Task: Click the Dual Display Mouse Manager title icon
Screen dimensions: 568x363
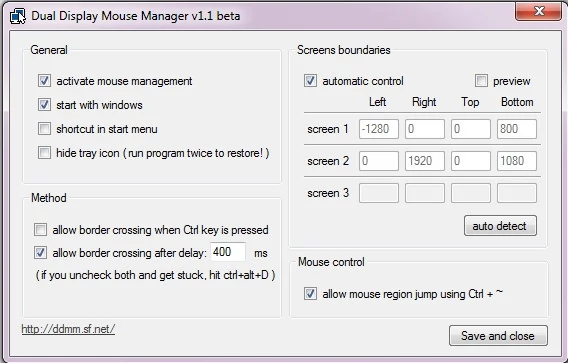Action: [x=18, y=16]
